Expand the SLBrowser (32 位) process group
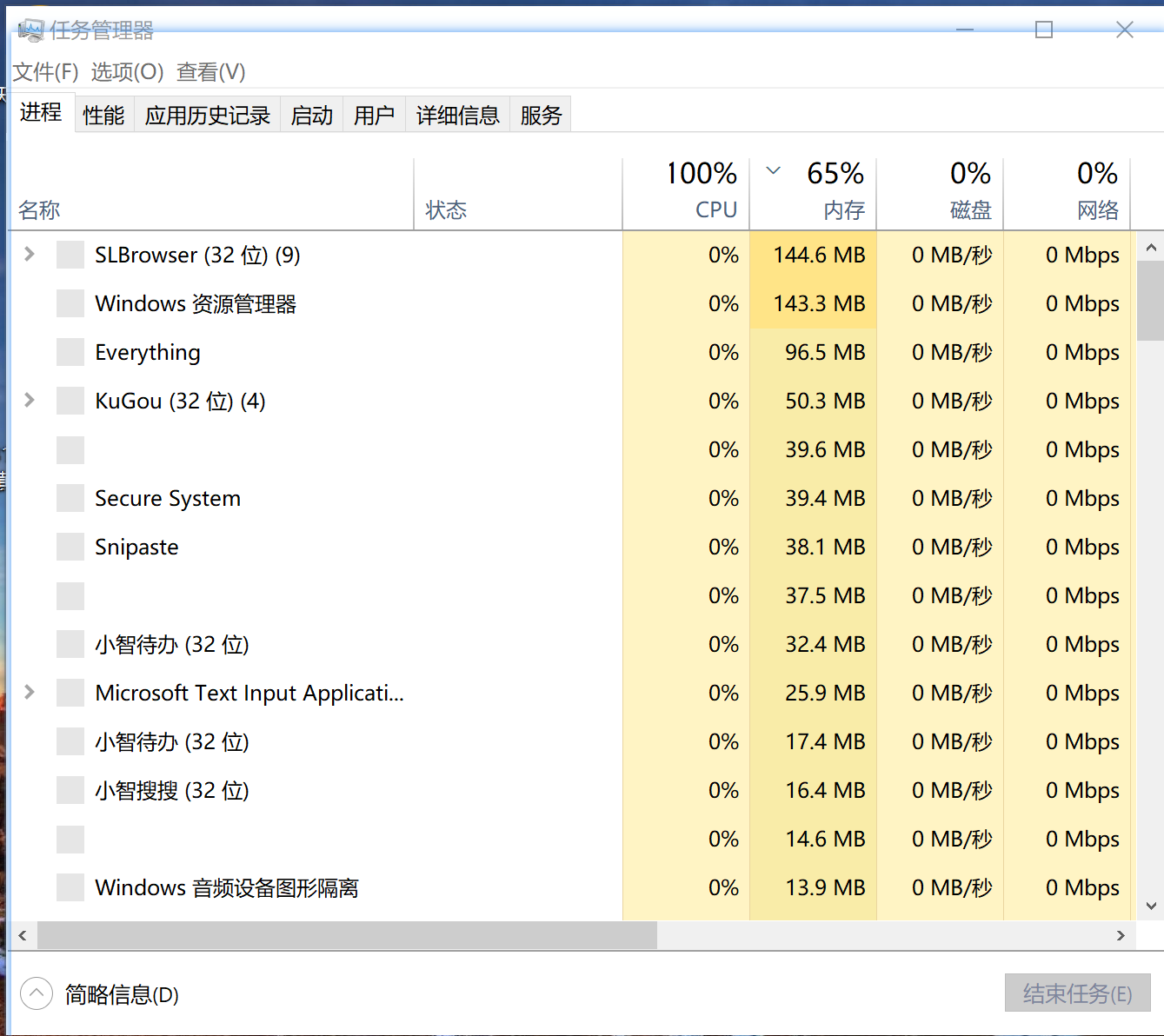The image size is (1164, 1036). [30, 254]
